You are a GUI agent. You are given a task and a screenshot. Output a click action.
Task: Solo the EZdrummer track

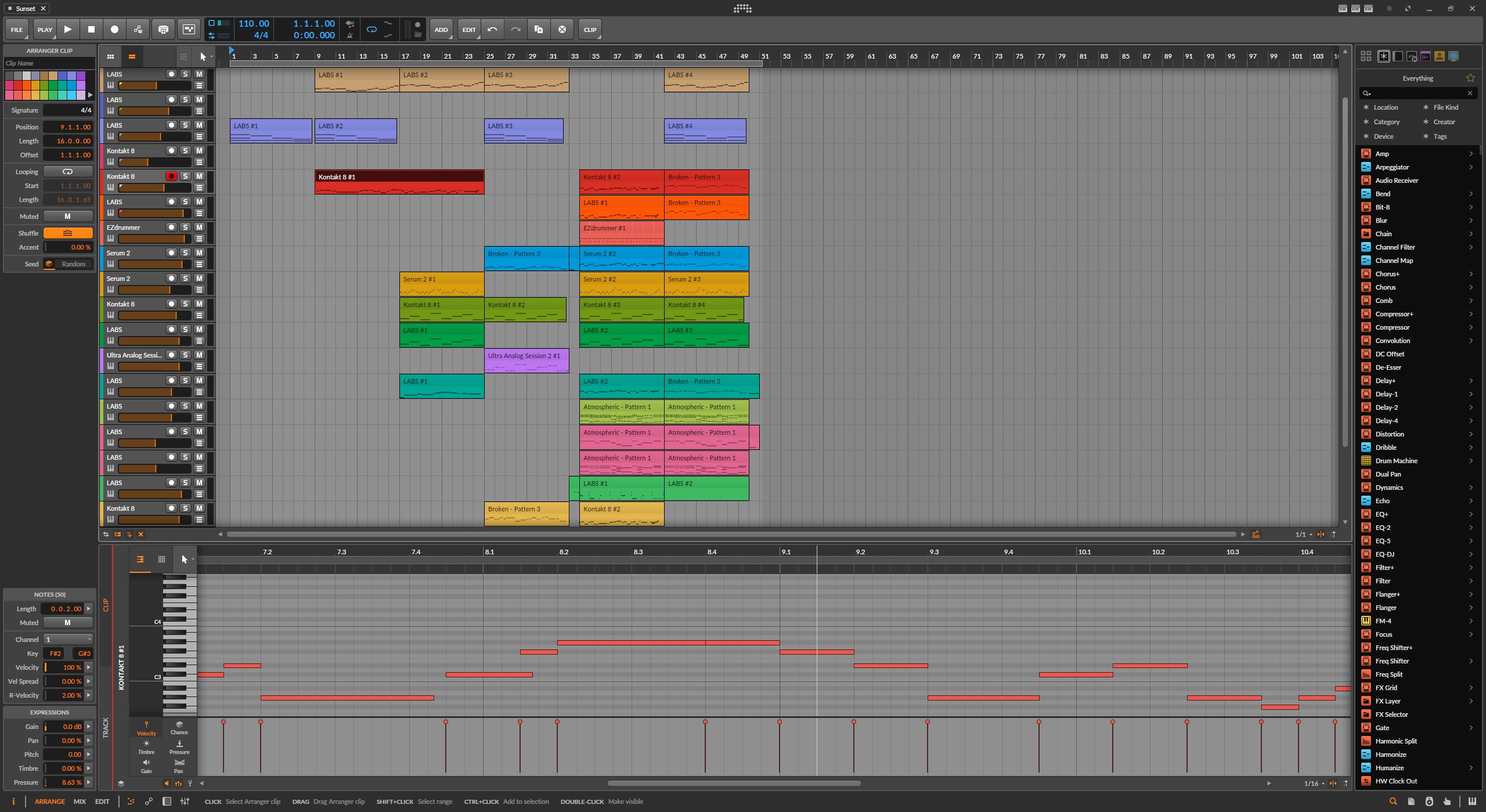185,228
